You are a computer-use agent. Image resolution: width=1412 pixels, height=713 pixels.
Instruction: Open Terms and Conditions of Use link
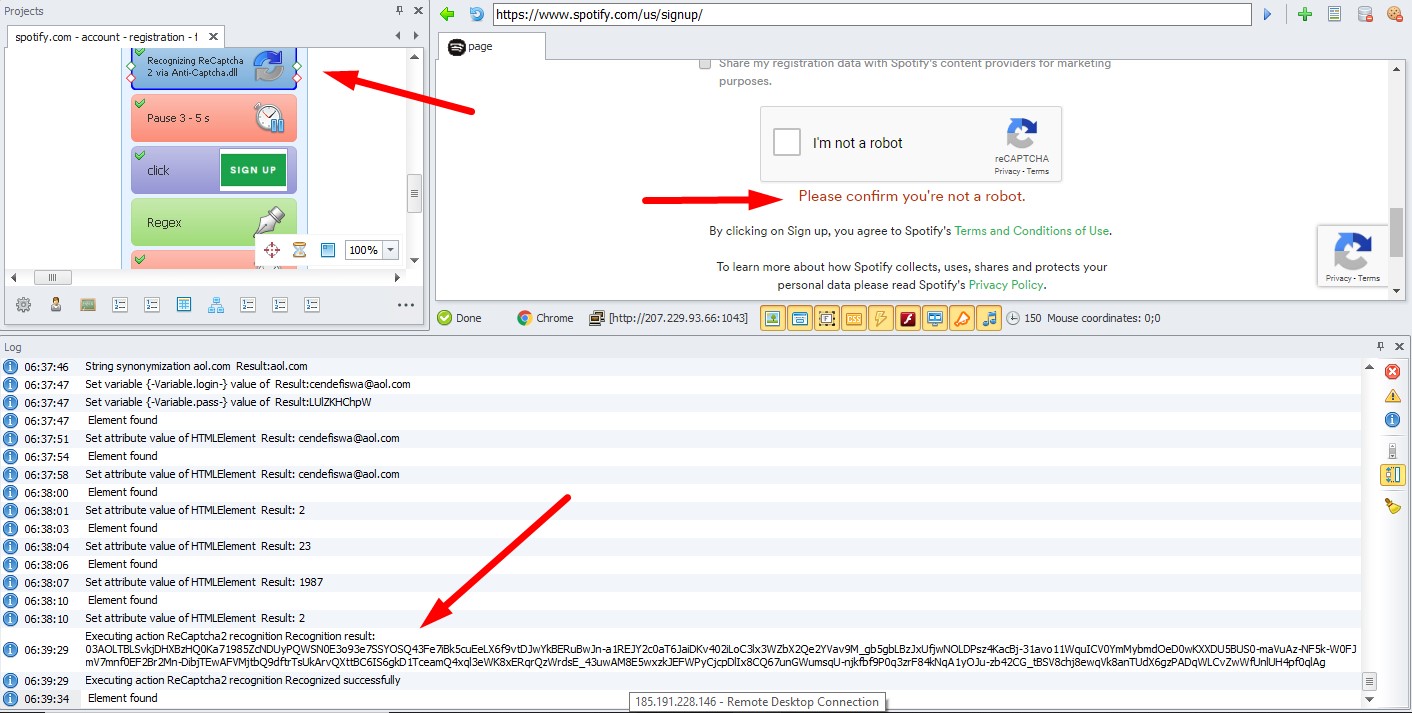[x=1031, y=231]
